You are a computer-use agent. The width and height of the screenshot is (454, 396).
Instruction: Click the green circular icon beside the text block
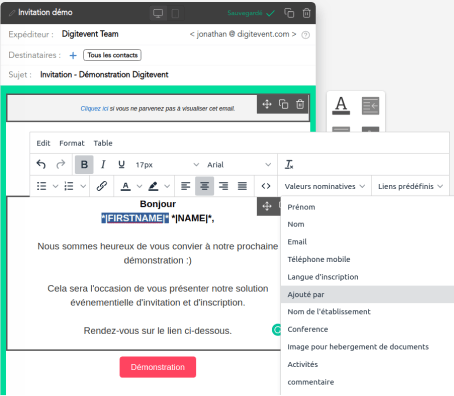point(276,330)
